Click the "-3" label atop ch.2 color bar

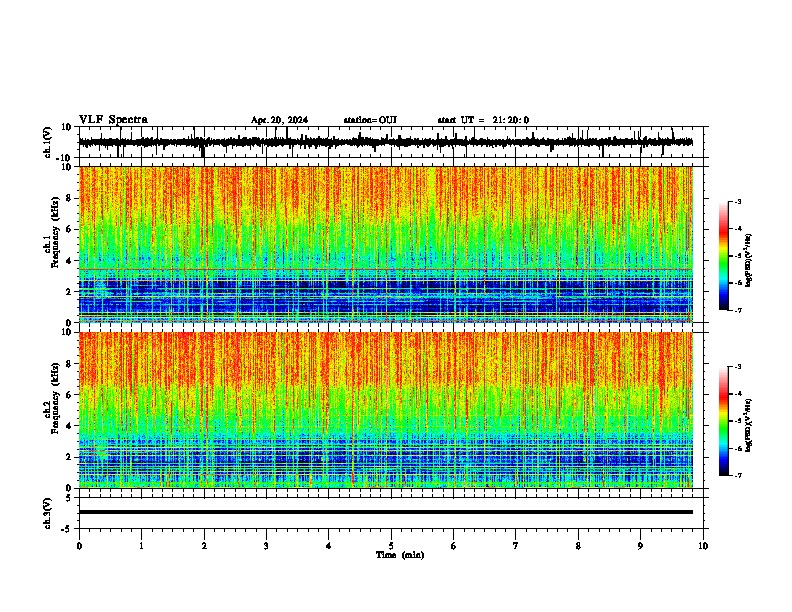coord(738,367)
